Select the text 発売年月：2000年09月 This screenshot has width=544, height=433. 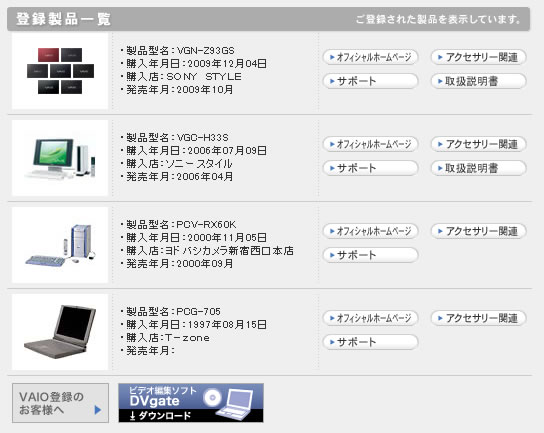point(179,264)
